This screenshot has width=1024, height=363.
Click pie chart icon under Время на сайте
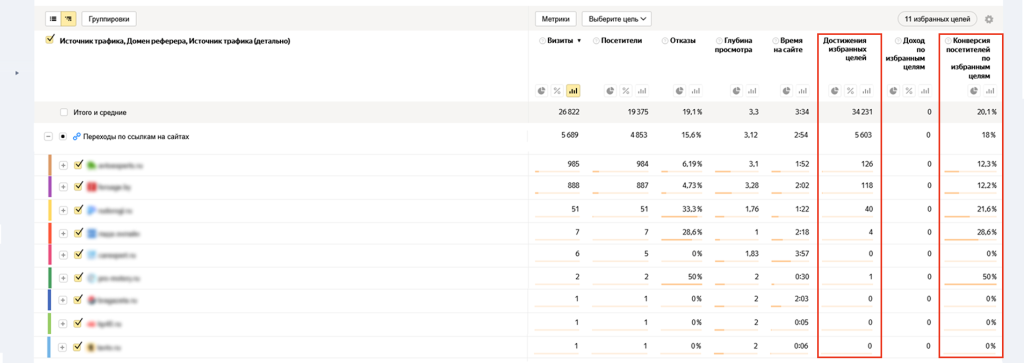(787, 91)
